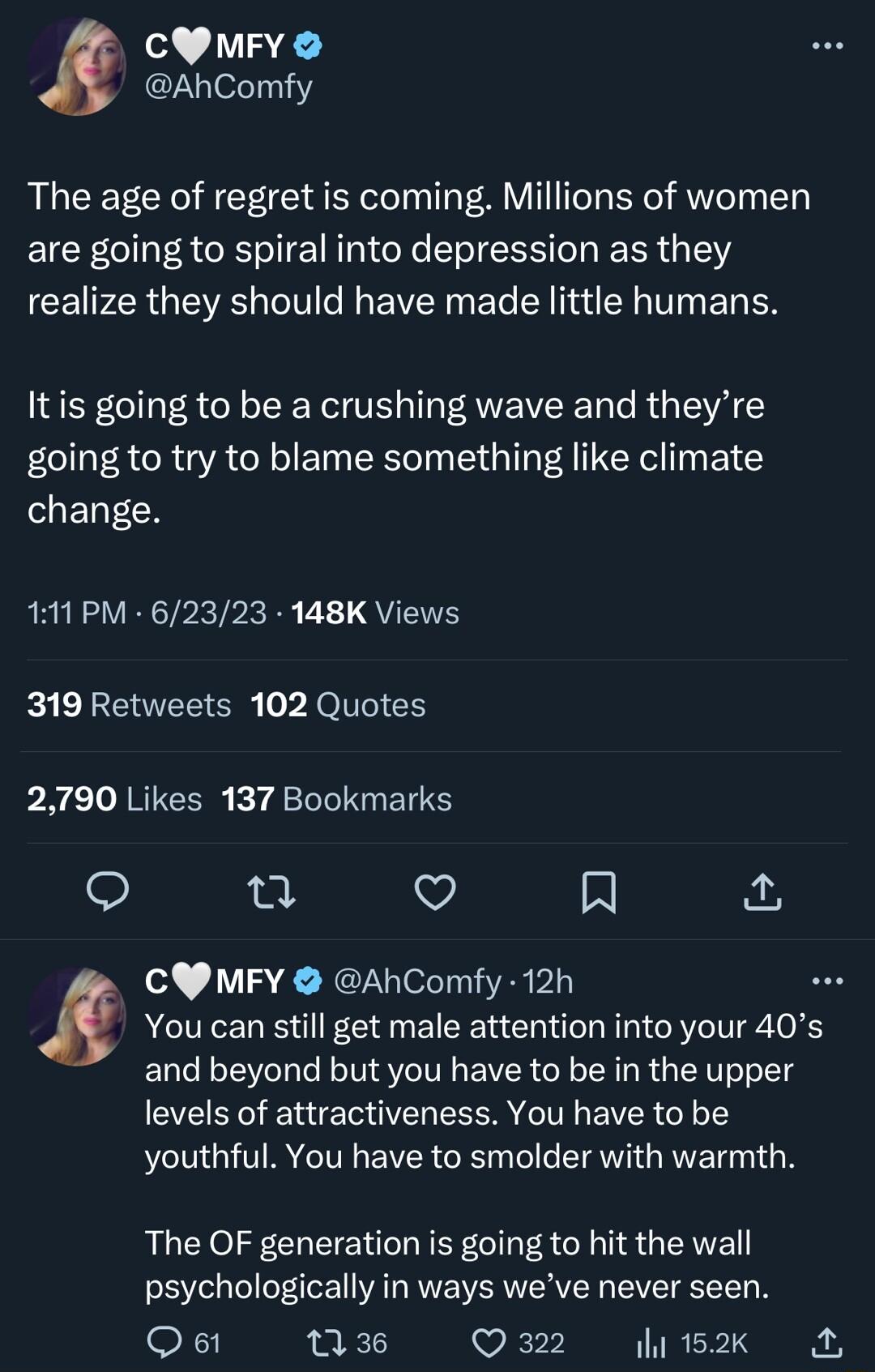Like the main tweet
875x1372 pixels.
click(x=437, y=894)
